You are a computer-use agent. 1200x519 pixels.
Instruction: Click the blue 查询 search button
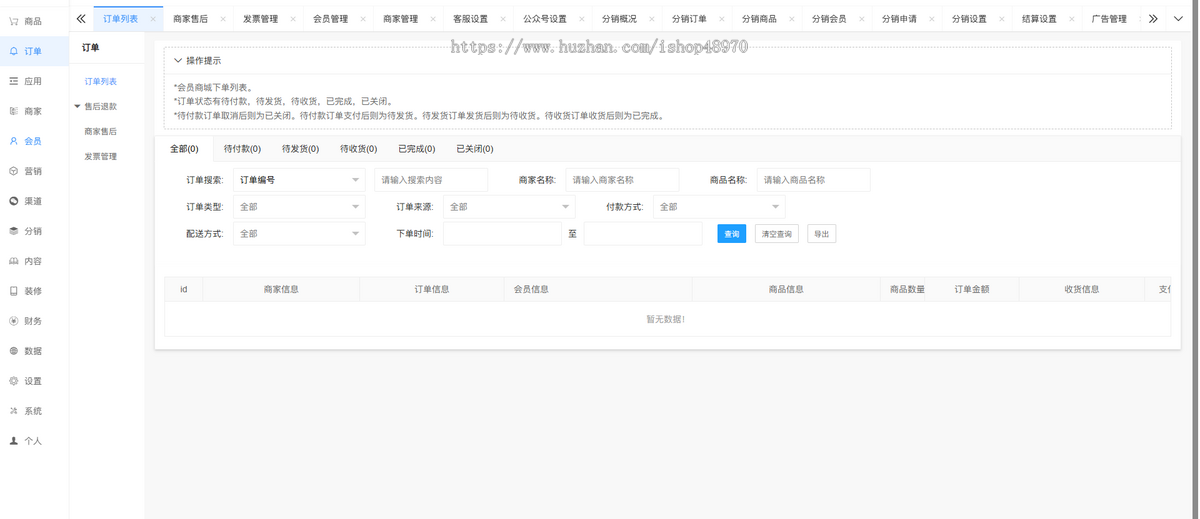pos(732,234)
